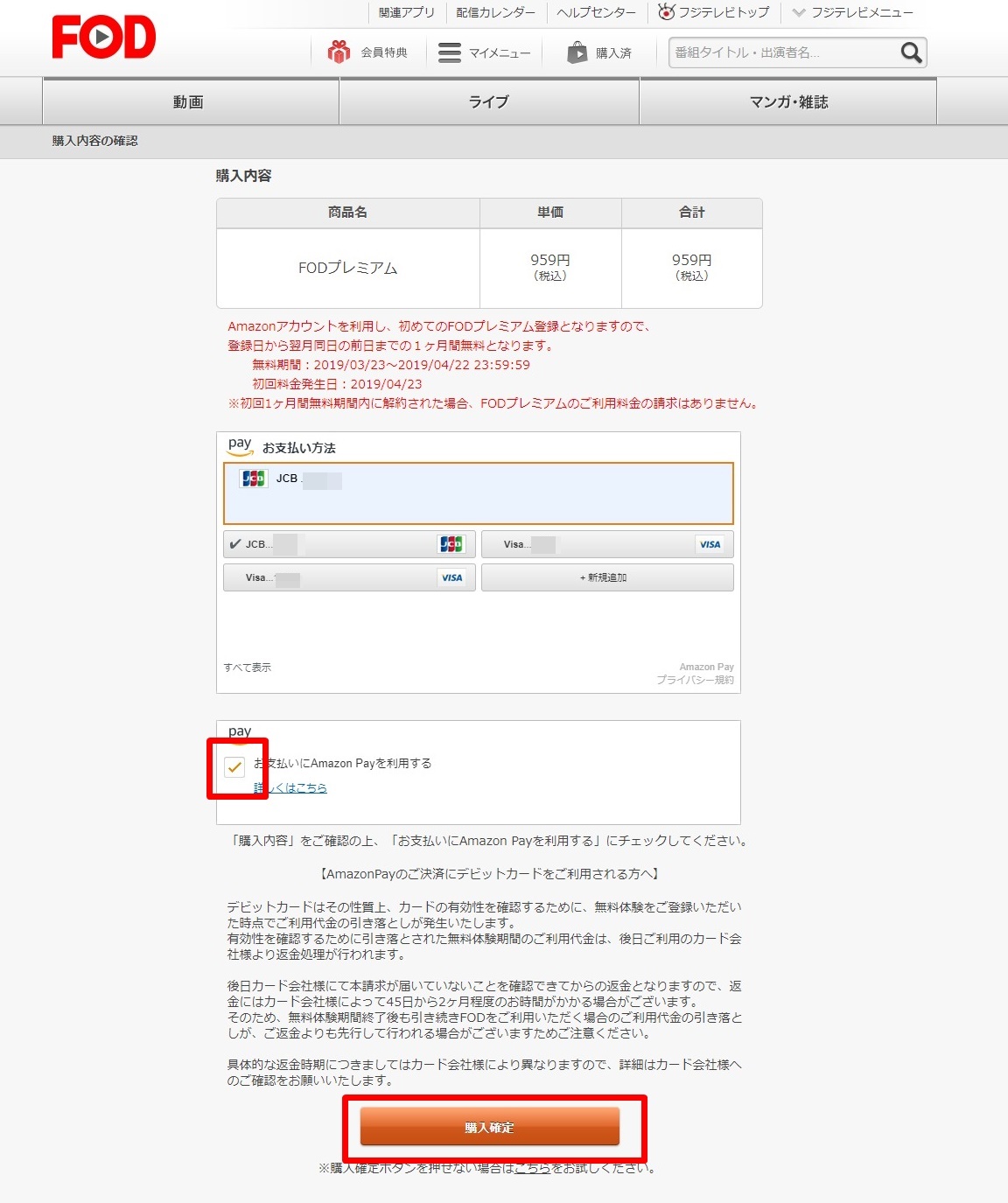Click the 初回料金発生日：2019/04/23 text
Viewport: 1008px width, 1203px height.
[337, 384]
